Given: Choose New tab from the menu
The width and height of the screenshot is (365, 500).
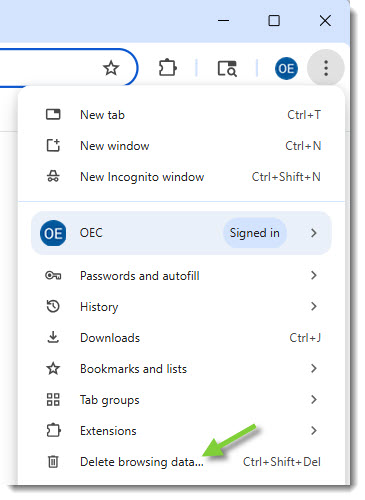Looking at the screenshot, I should (x=182, y=115).
